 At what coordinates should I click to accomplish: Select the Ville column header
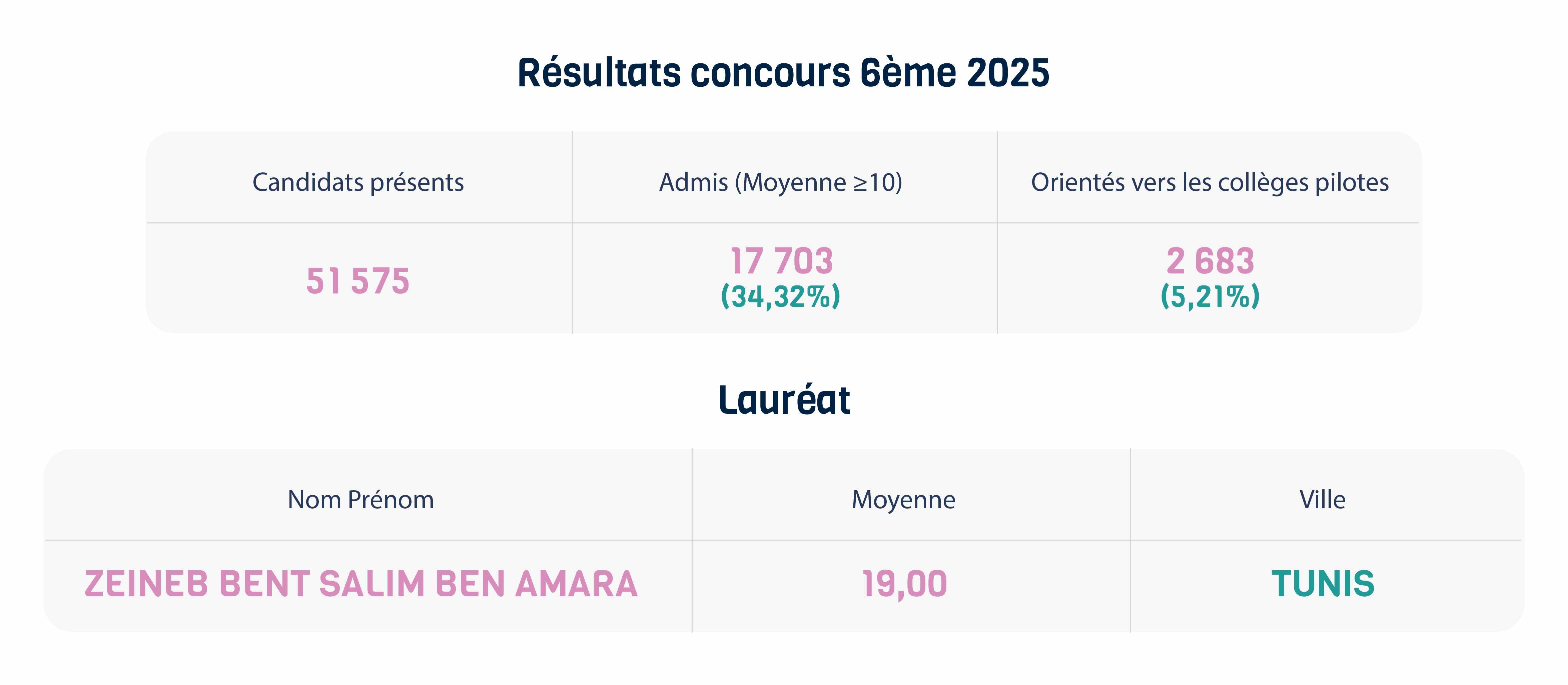pos(1322,500)
